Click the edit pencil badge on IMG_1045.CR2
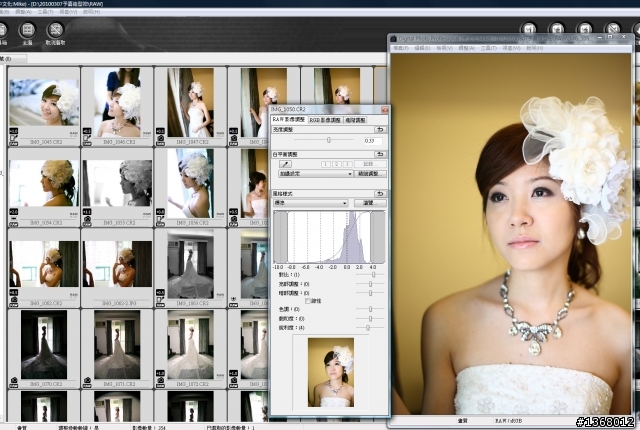The height and width of the screenshot is (430, 640). coord(13,138)
